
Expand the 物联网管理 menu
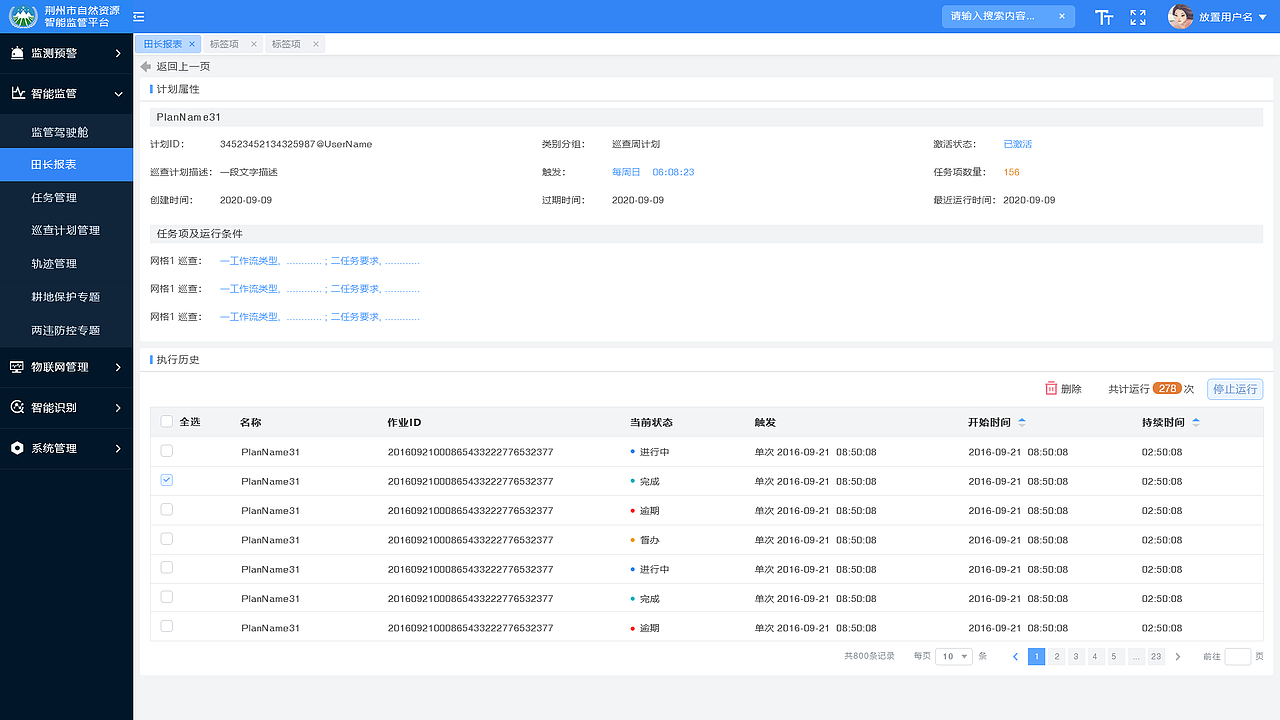click(118, 367)
